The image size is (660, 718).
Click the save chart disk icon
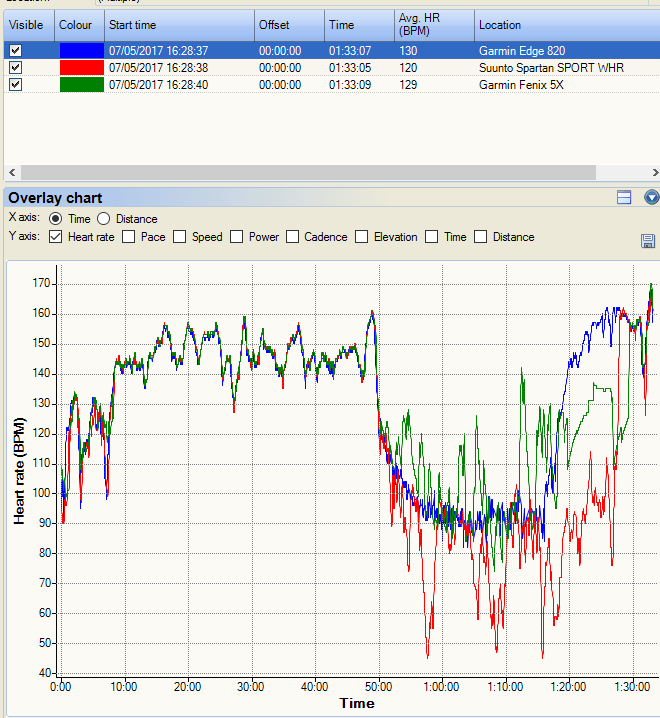click(x=648, y=241)
